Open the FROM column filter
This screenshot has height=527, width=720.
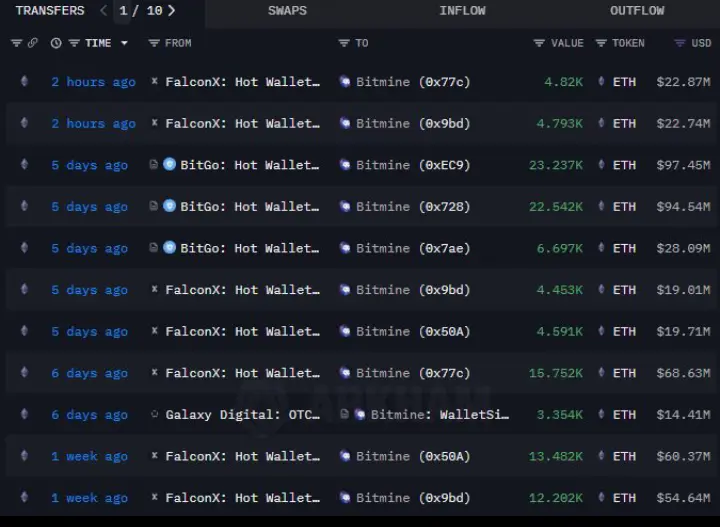(x=154, y=43)
